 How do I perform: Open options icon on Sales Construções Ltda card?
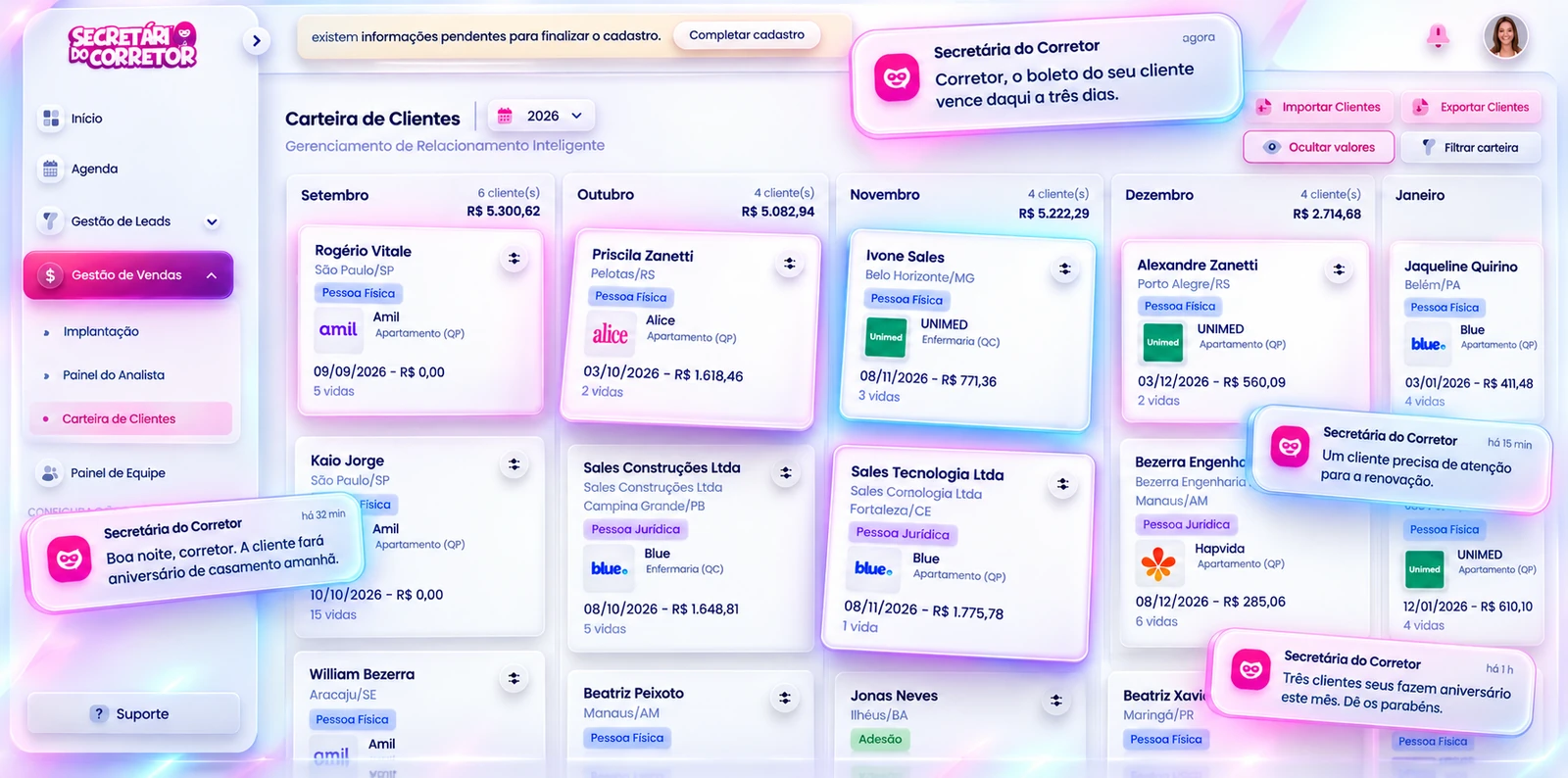[785, 473]
